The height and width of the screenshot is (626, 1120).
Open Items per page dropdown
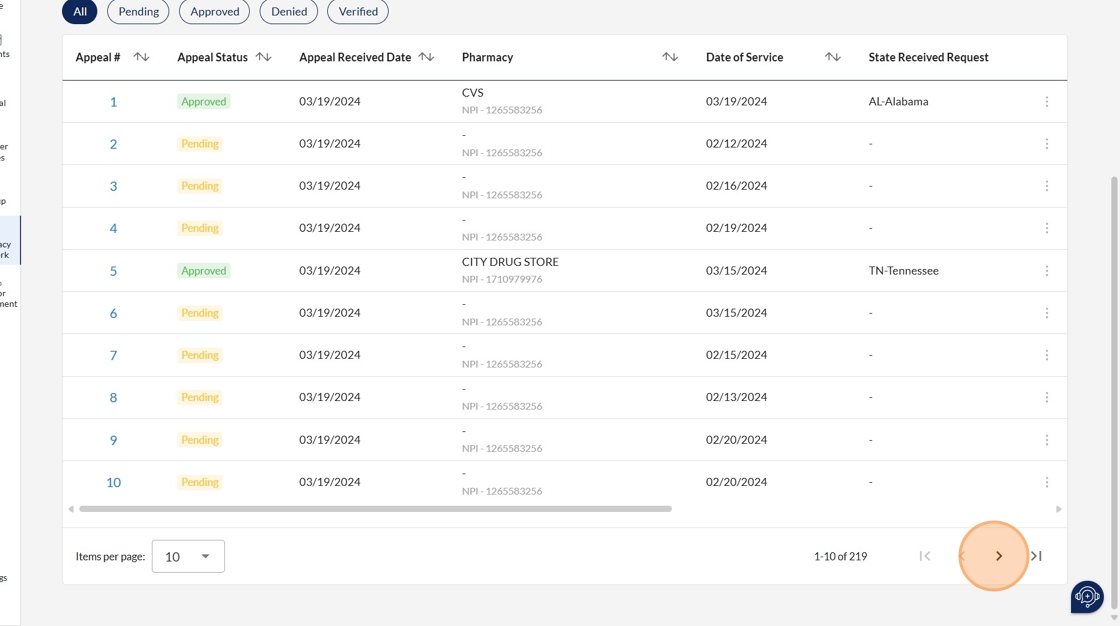click(188, 556)
